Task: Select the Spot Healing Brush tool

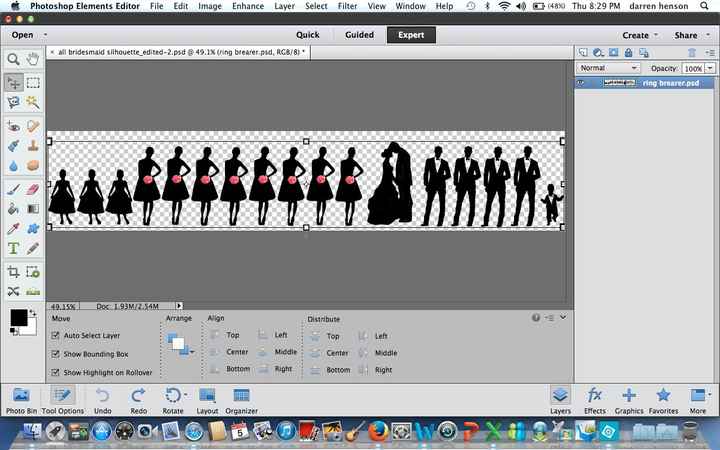Action: 33,126
